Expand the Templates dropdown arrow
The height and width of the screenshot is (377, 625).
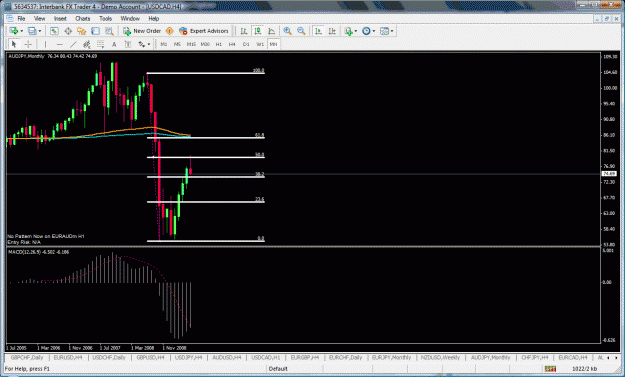[x=392, y=31]
